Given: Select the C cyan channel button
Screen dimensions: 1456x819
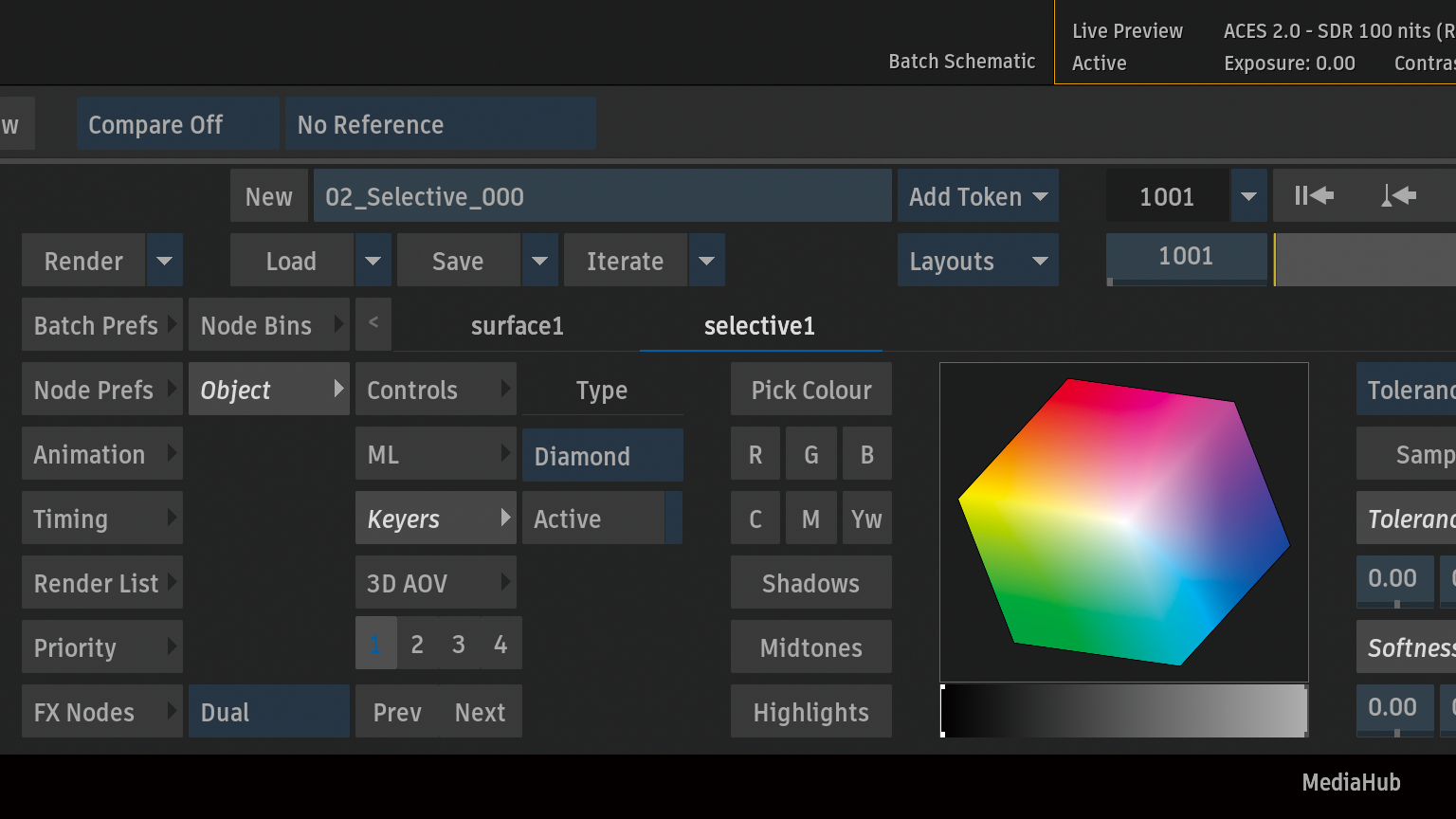Looking at the screenshot, I should [x=755, y=519].
